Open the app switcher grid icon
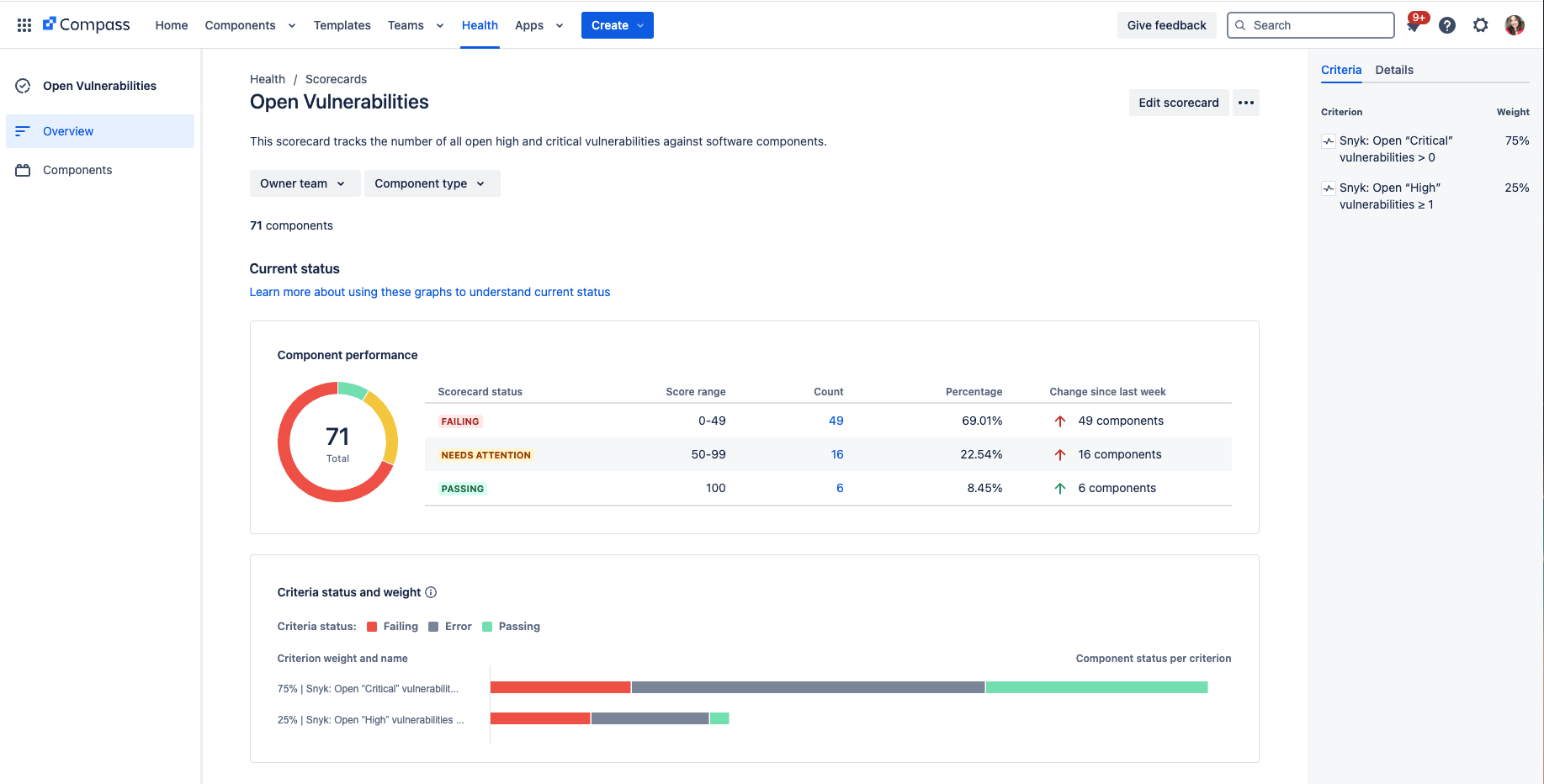 24,24
